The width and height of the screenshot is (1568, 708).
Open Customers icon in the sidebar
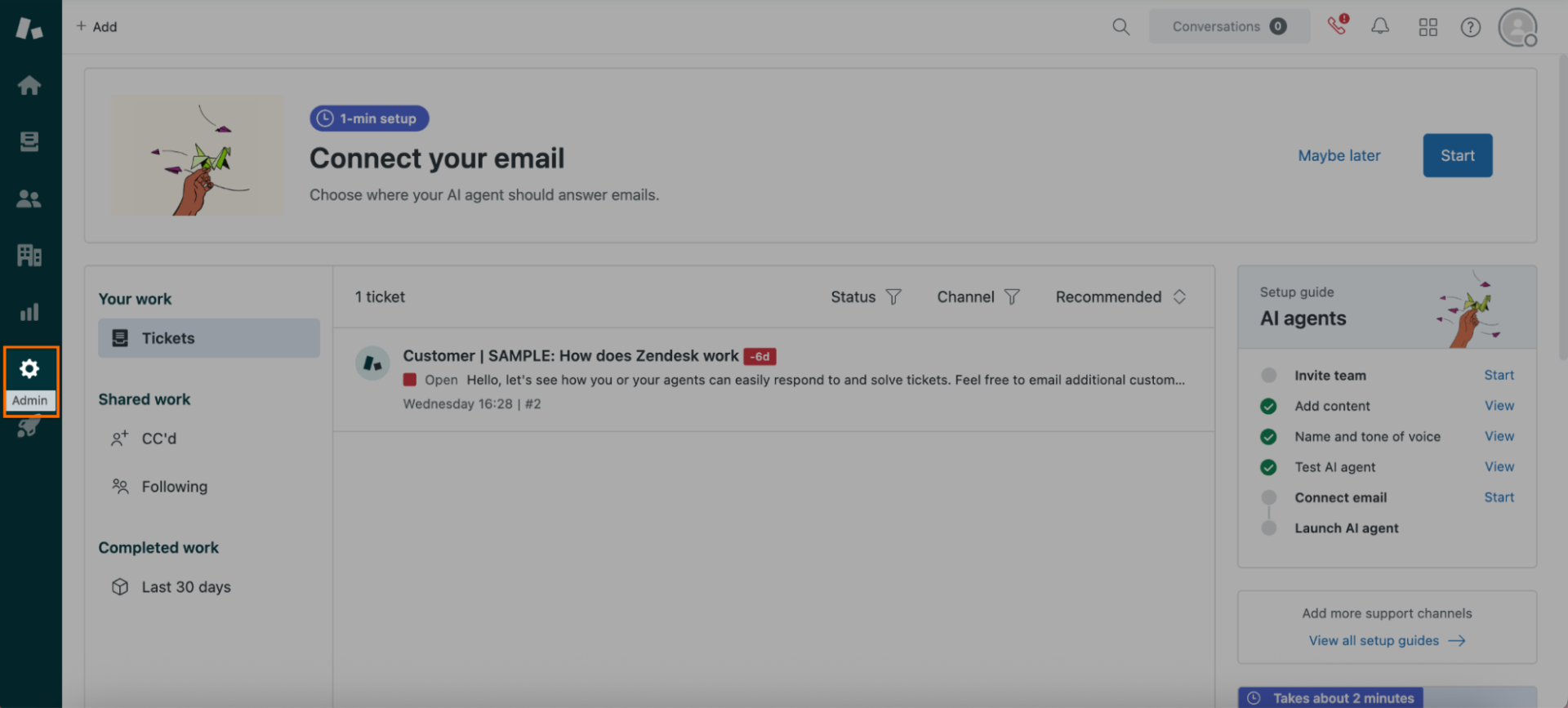coord(29,198)
